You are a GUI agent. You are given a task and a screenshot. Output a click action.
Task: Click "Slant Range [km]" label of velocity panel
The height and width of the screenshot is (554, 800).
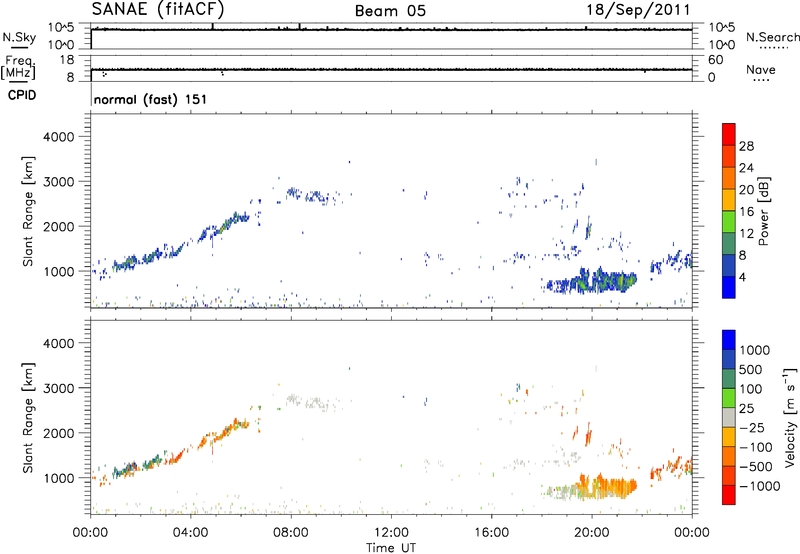pyautogui.click(x=28, y=418)
